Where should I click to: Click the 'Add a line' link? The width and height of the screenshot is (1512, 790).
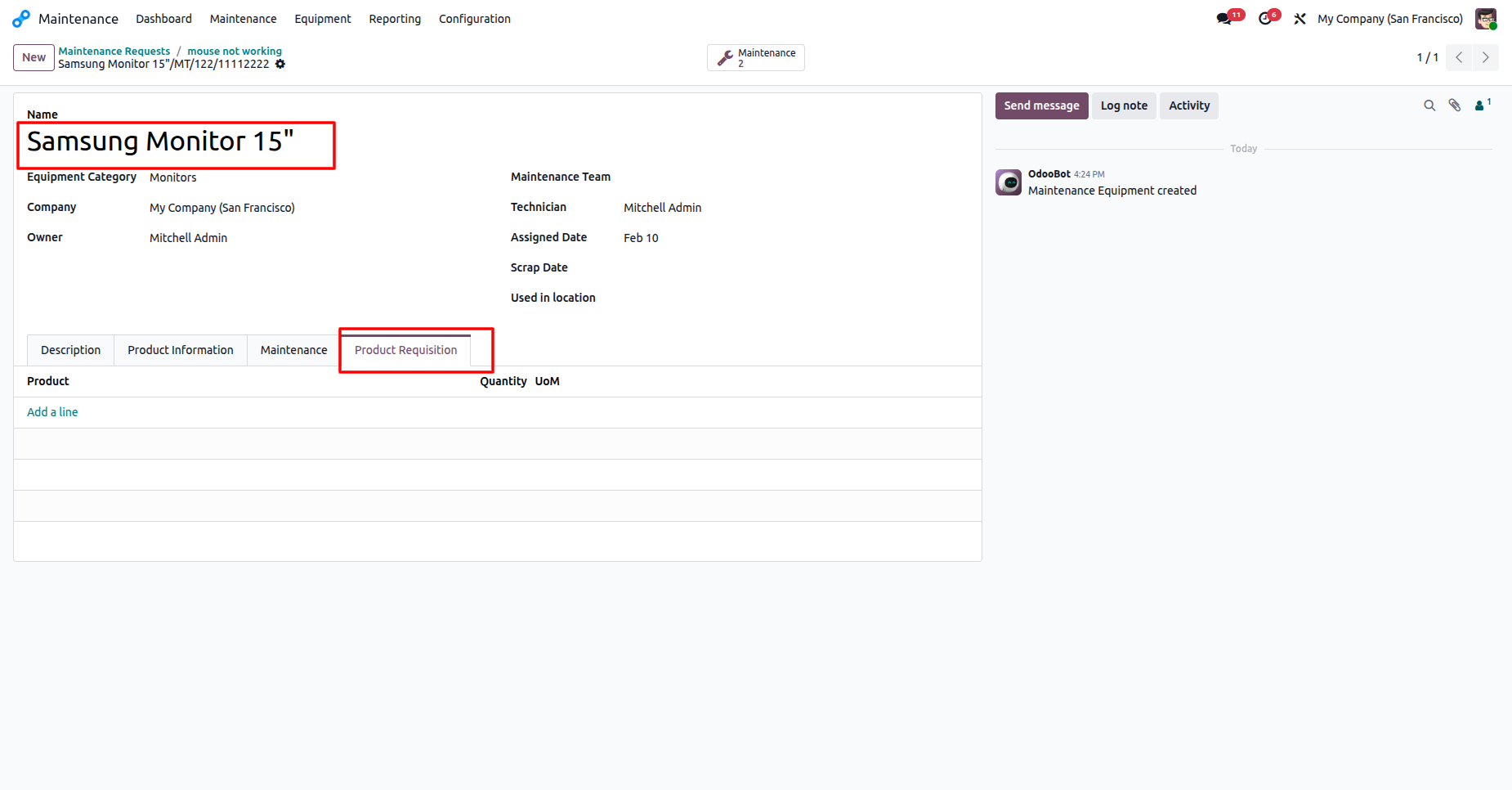(52, 412)
